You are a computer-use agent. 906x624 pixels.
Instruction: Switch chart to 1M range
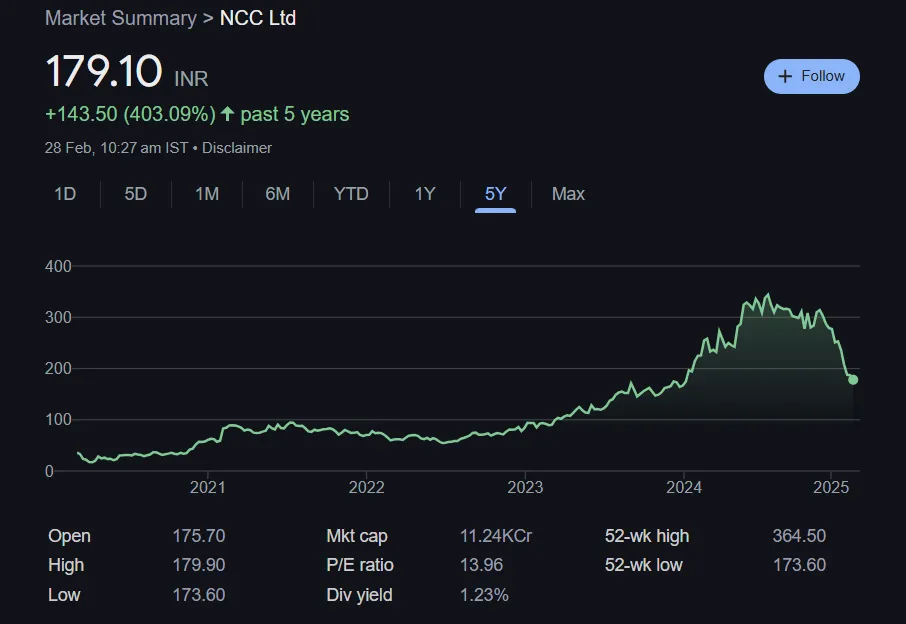207,194
